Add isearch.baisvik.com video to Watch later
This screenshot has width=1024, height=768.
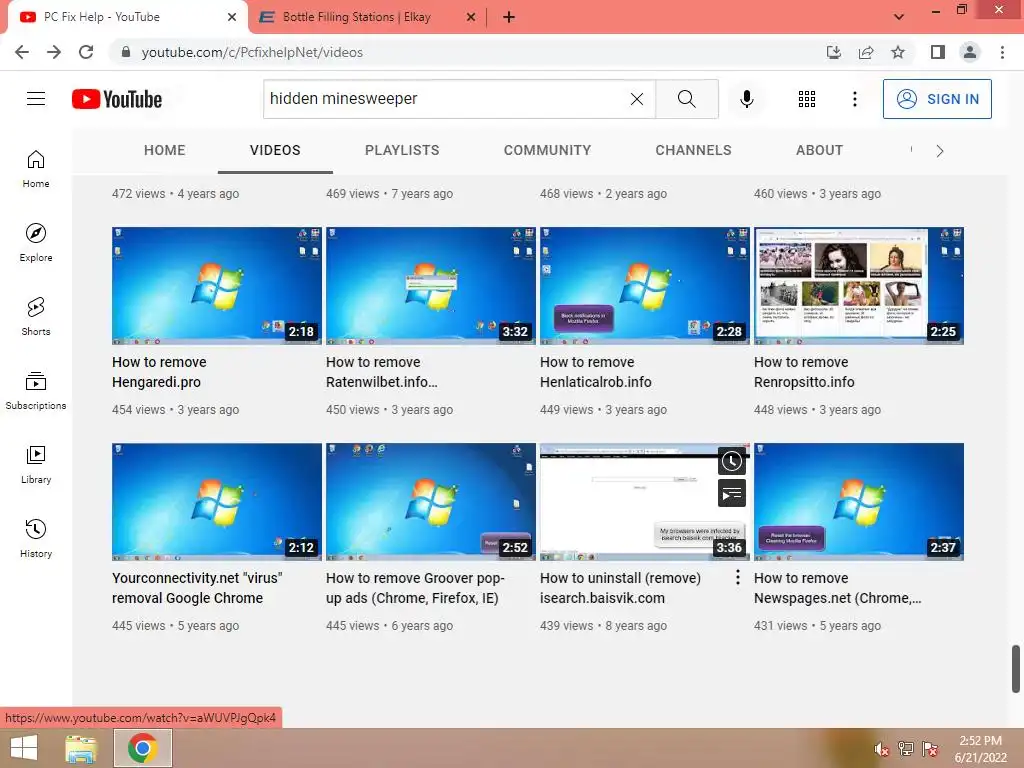point(731,461)
